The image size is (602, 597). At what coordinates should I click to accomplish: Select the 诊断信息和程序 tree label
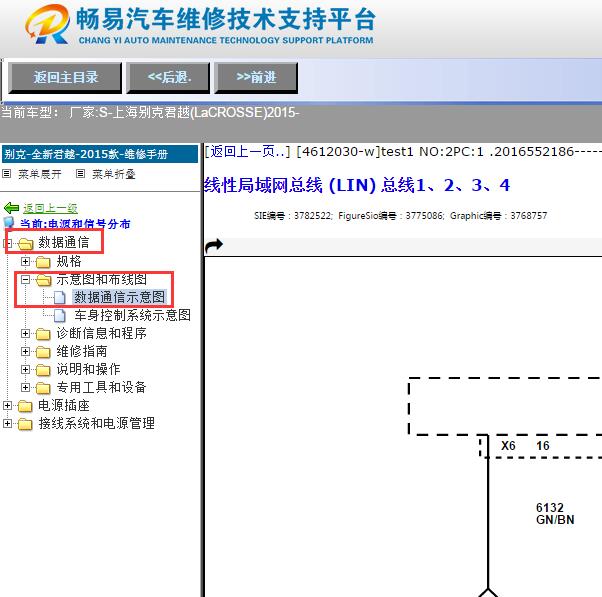101,333
